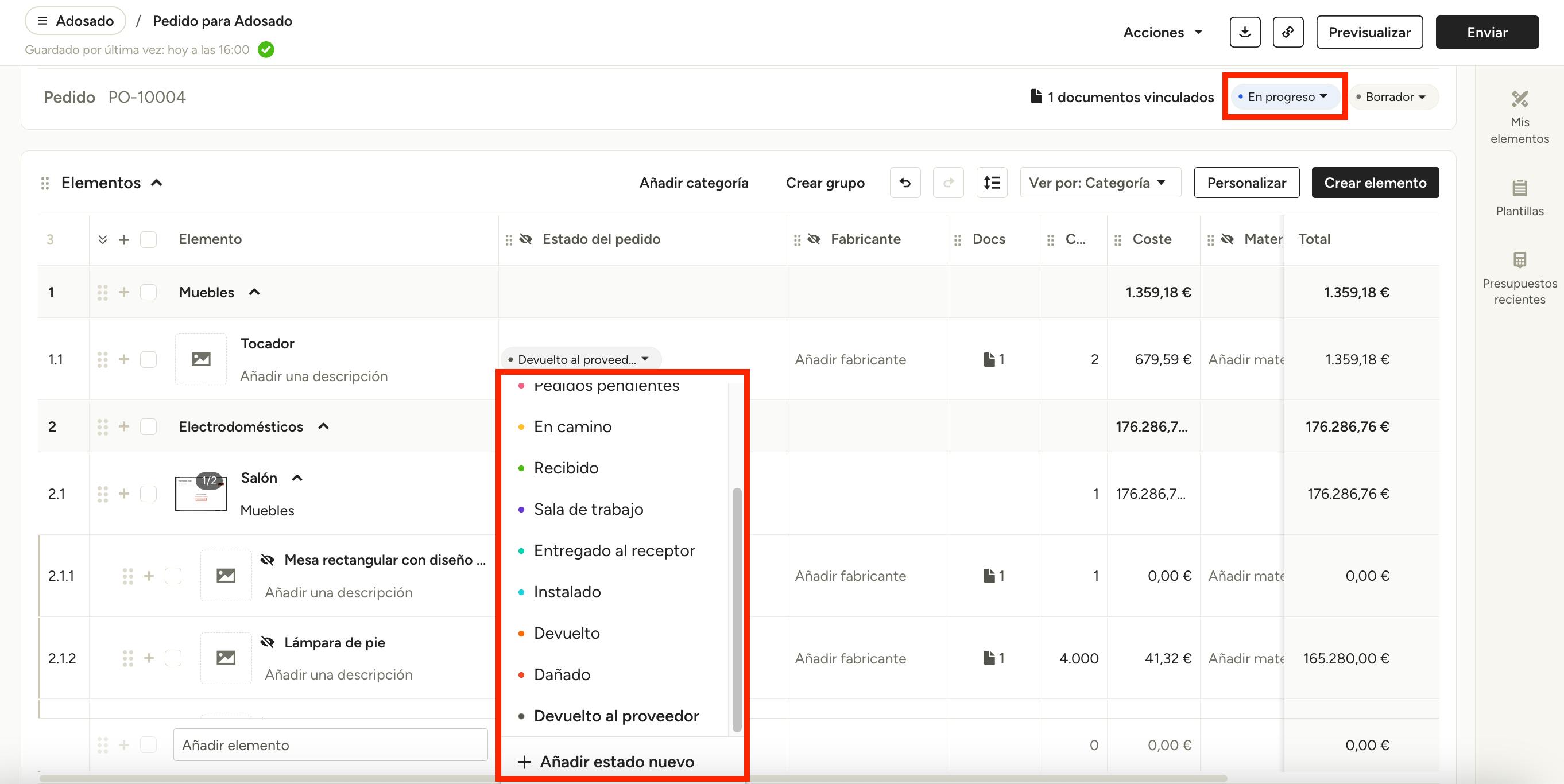
Task: Choose Instalado from status list
Action: point(567,592)
